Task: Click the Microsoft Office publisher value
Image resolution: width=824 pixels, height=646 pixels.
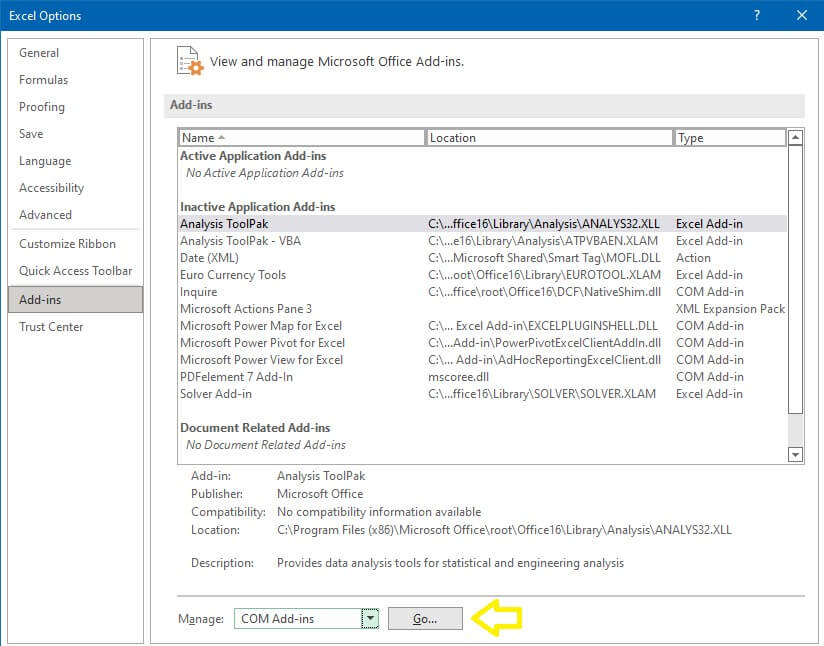Action: 320,494
